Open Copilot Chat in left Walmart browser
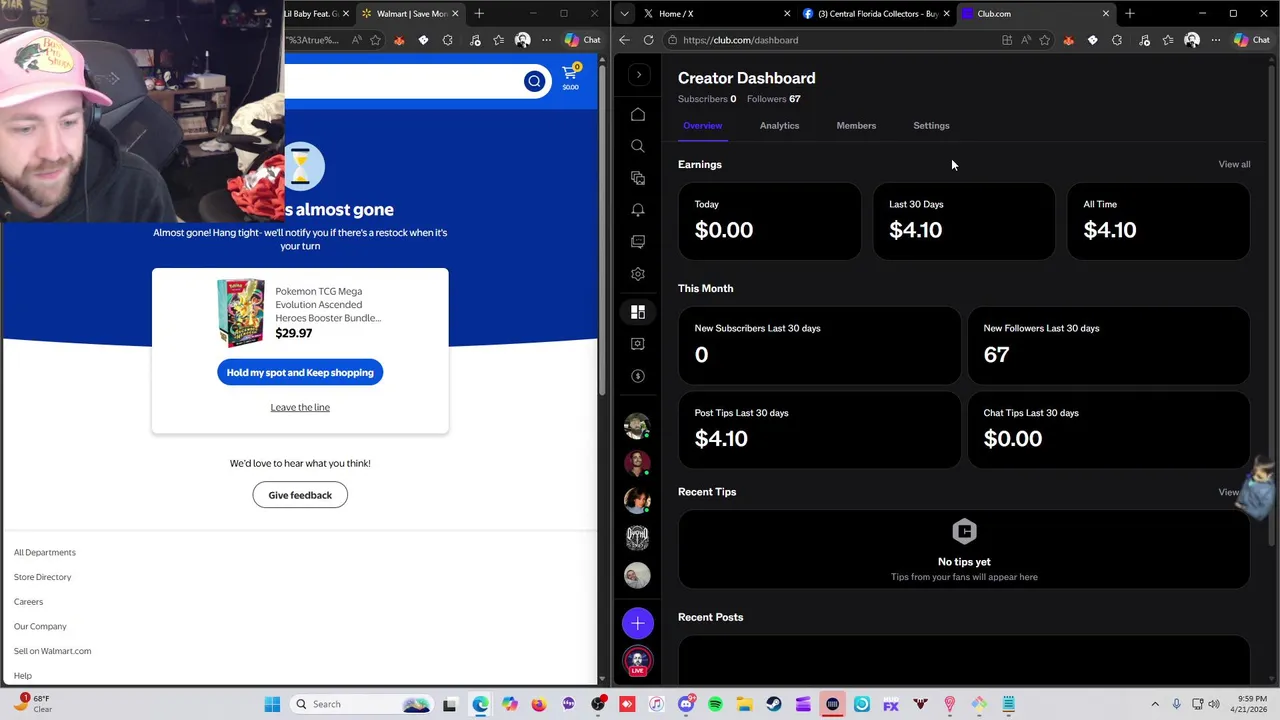This screenshot has width=1280, height=720. coord(582,40)
